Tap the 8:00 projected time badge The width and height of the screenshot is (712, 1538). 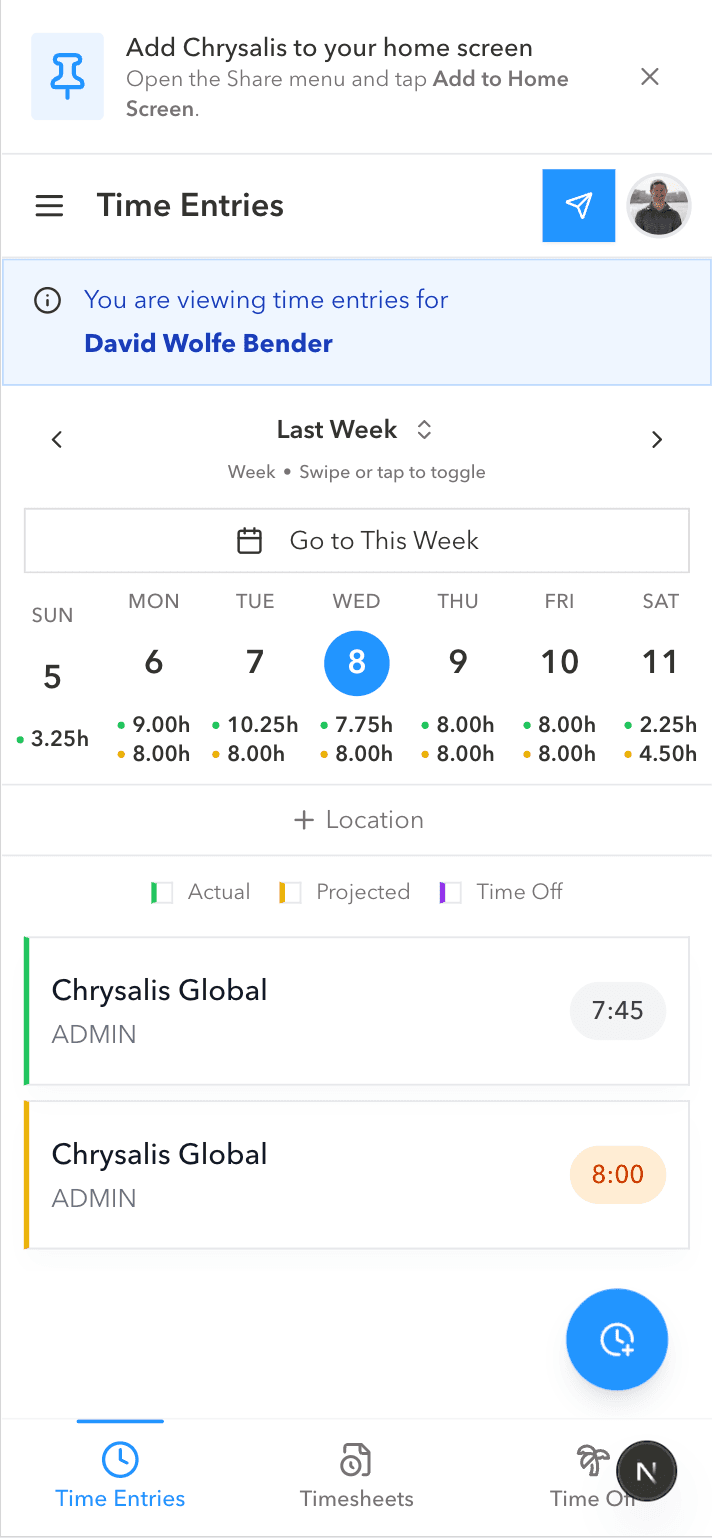(x=617, y=1175)
